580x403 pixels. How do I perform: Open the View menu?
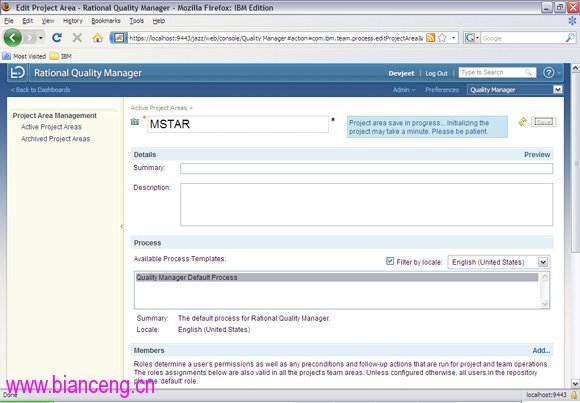click(48, 21)
